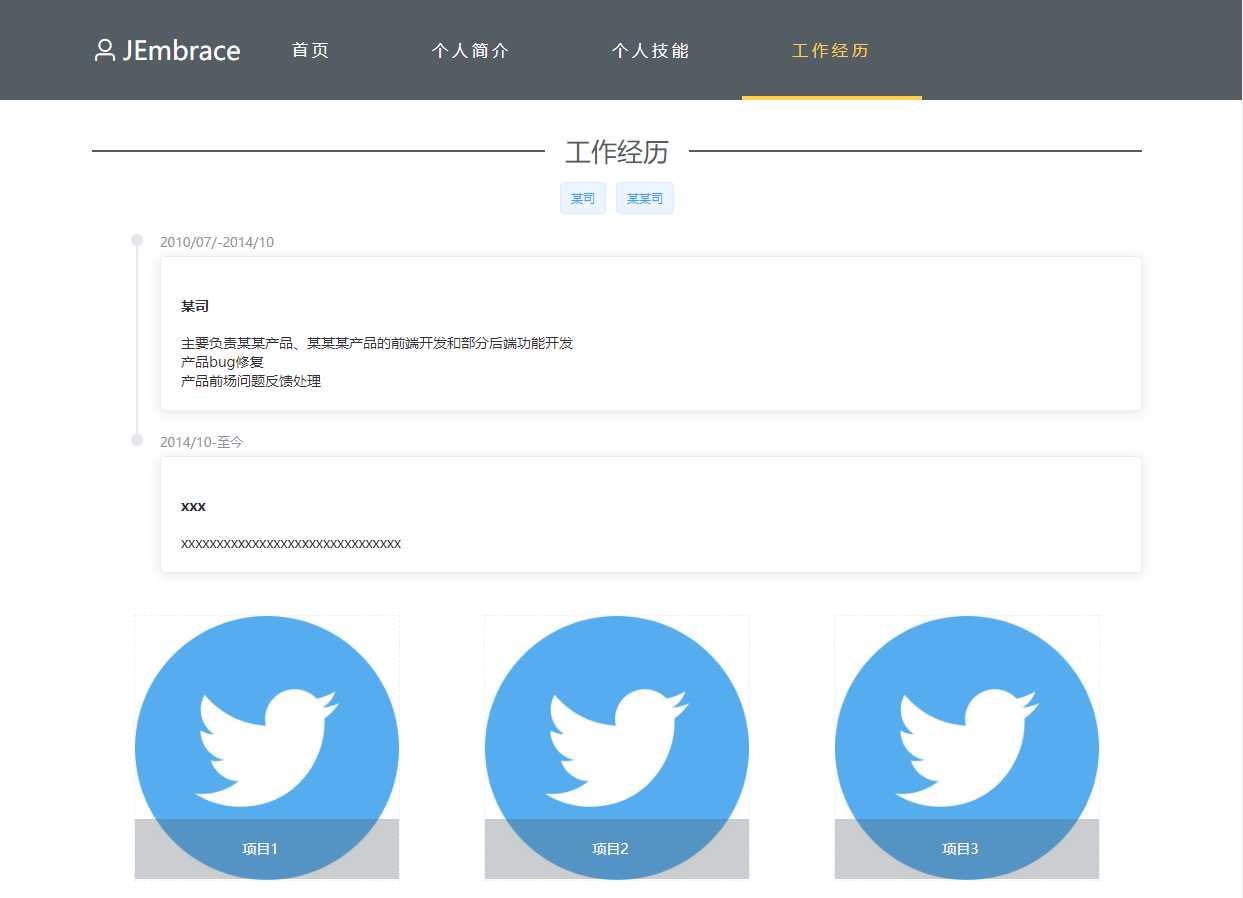This screenshot has height=898, width=1243.
Task: Select the 工作经历 nav tab
Action: coord(831,50)
